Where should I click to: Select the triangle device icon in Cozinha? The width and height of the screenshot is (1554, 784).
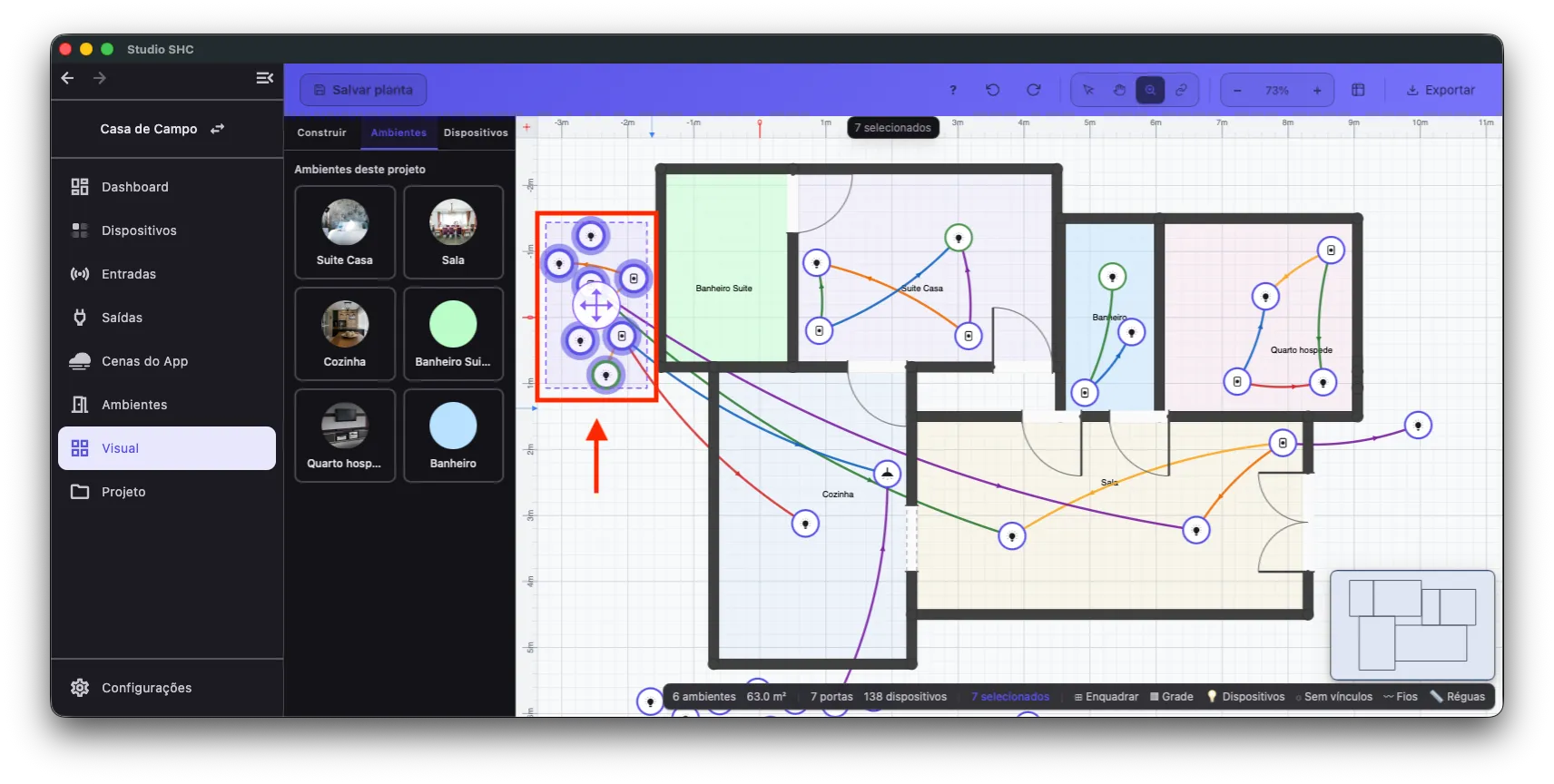(887, 473)
